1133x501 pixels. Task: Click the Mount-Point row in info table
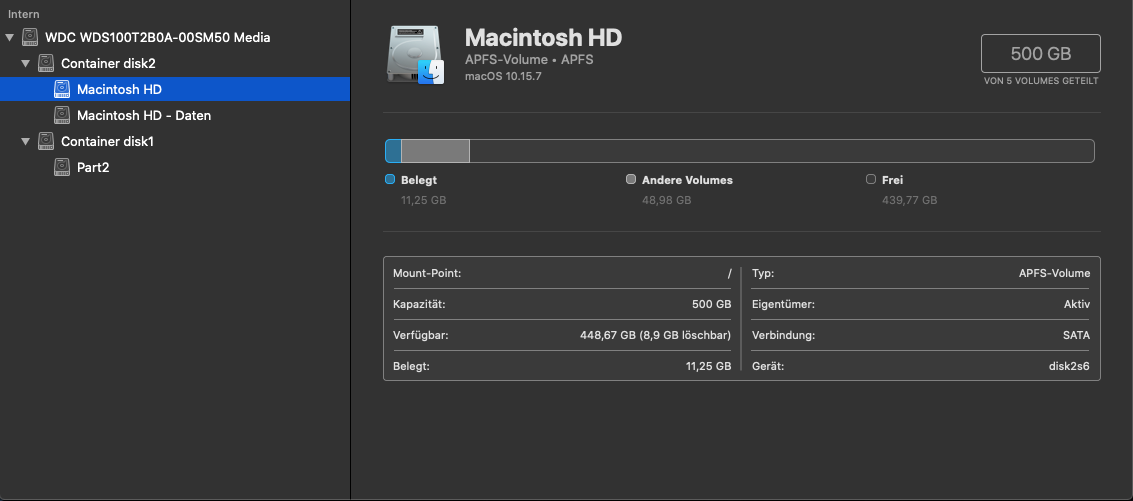(x=562, y=273)
